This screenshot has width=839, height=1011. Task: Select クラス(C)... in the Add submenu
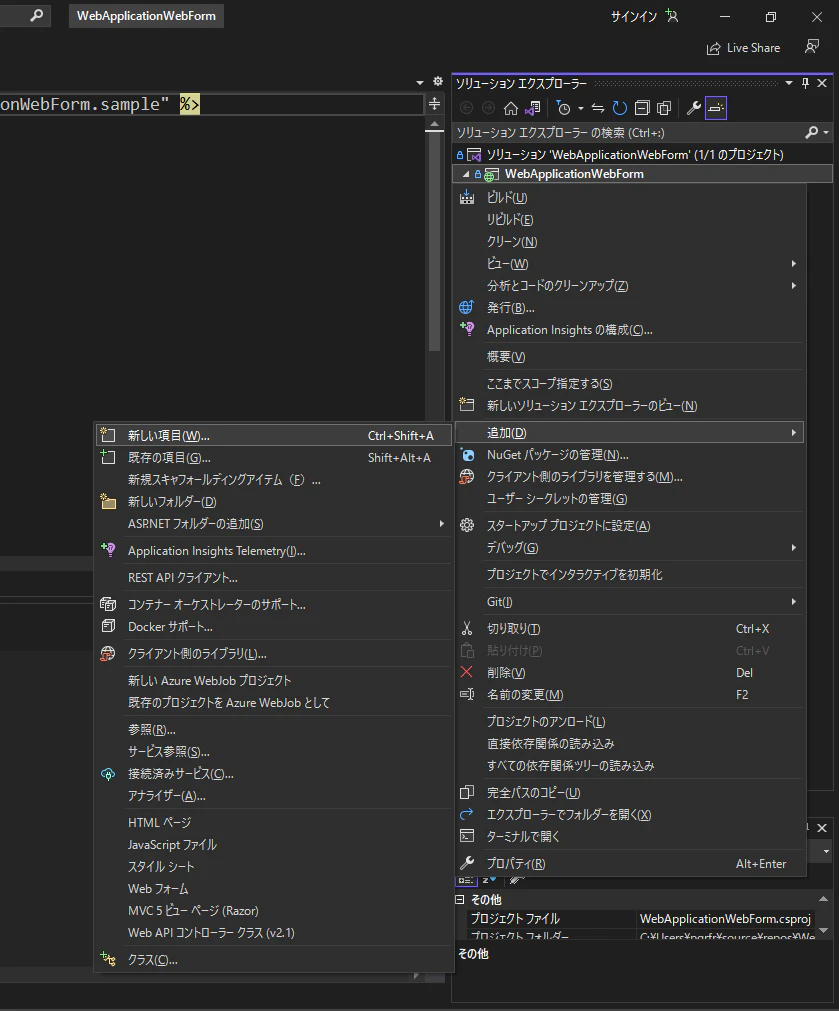point(273,959)
